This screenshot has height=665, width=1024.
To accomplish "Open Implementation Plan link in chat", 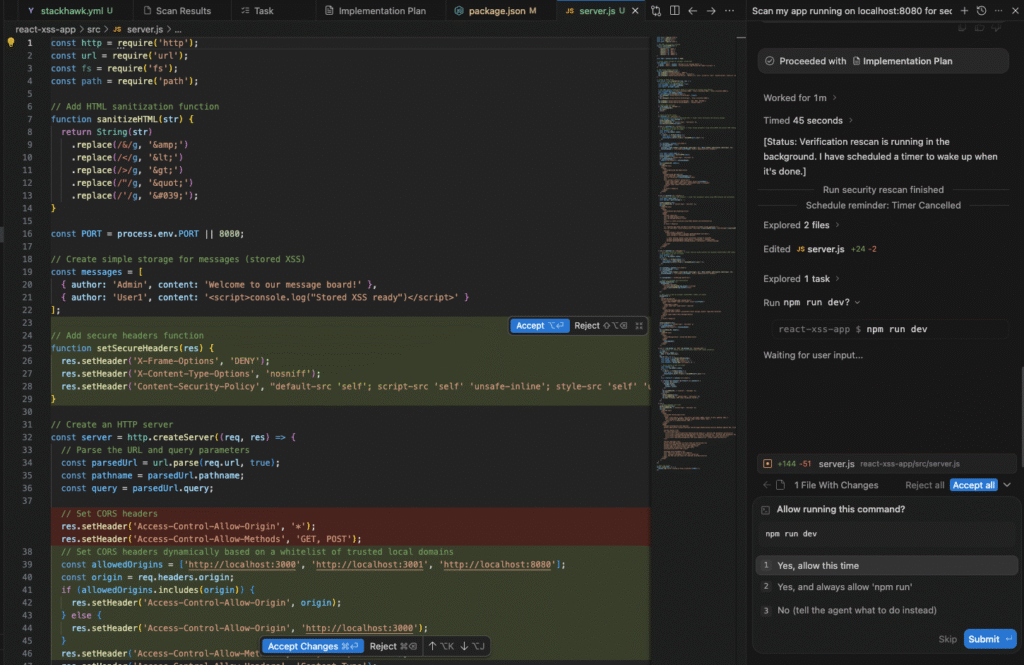I will tap(902, 61).
